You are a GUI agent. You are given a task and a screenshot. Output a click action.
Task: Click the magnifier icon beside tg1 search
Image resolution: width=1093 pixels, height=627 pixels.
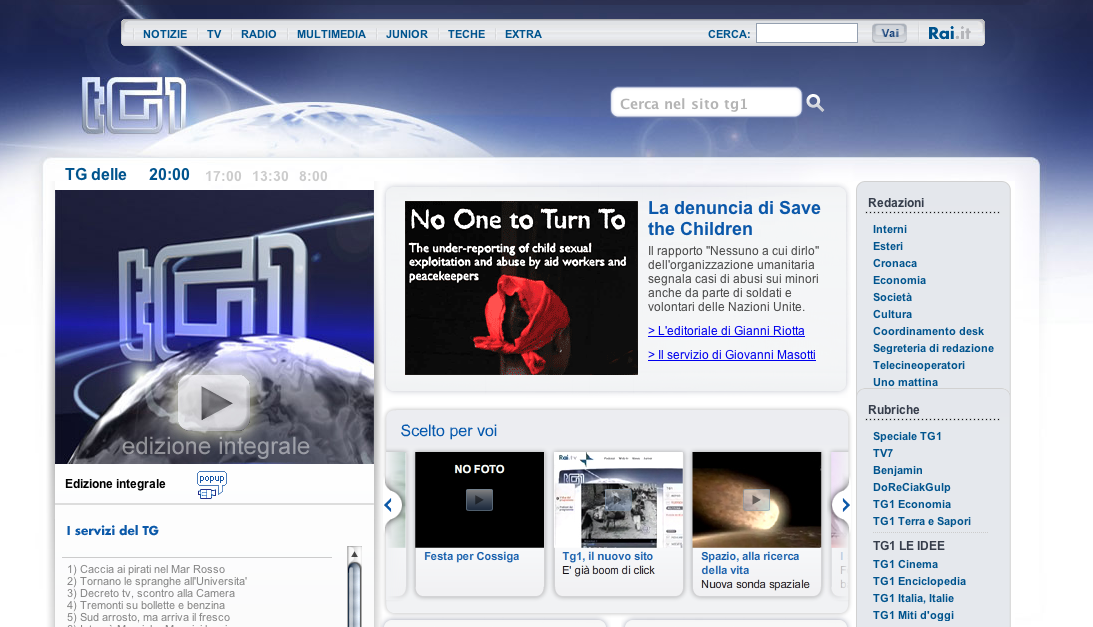815,103
